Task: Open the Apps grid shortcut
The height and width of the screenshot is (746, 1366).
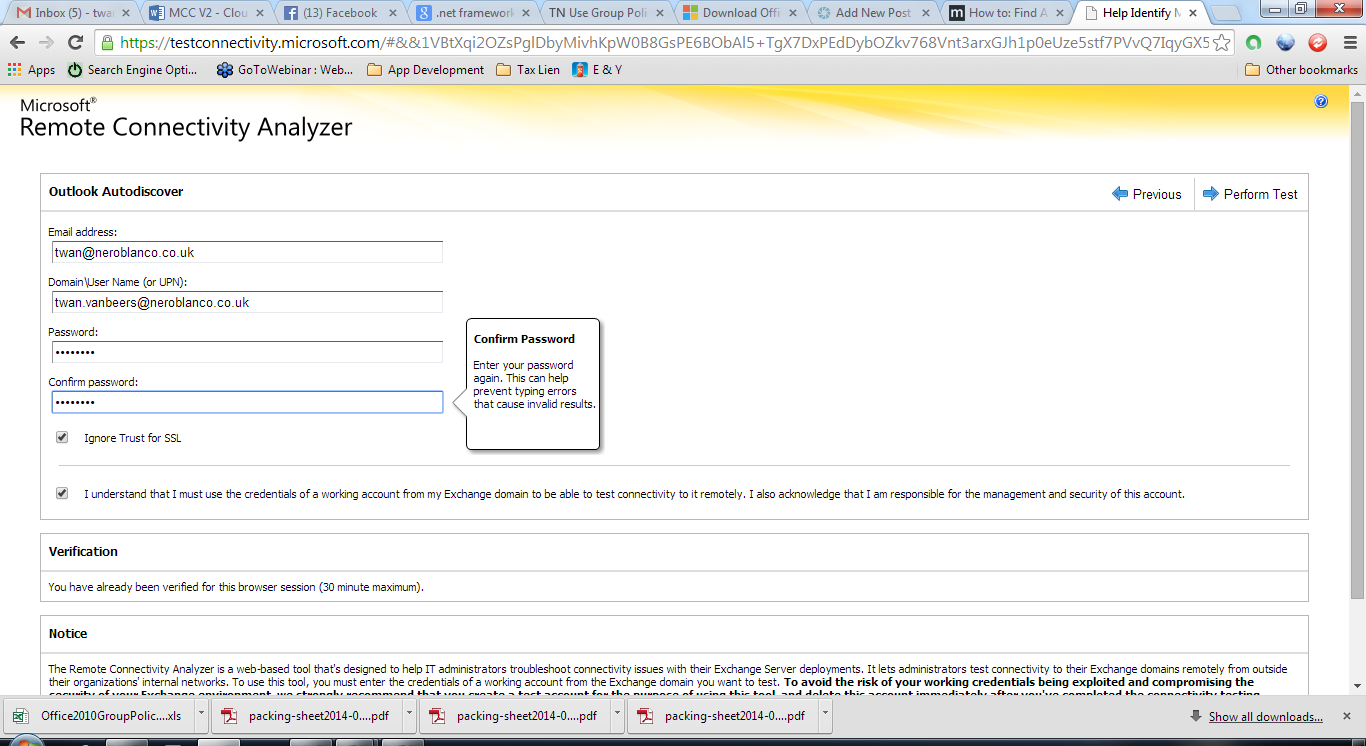Action: coord(31,70)
